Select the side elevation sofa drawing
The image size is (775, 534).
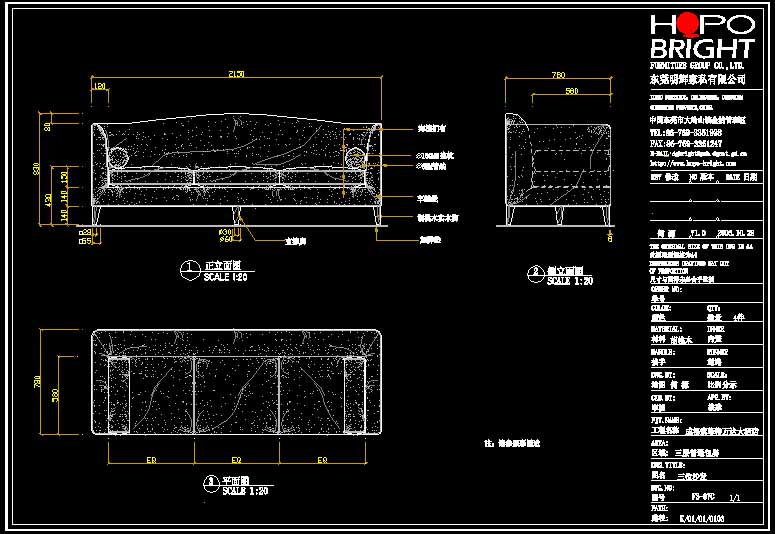click(558, 169)
